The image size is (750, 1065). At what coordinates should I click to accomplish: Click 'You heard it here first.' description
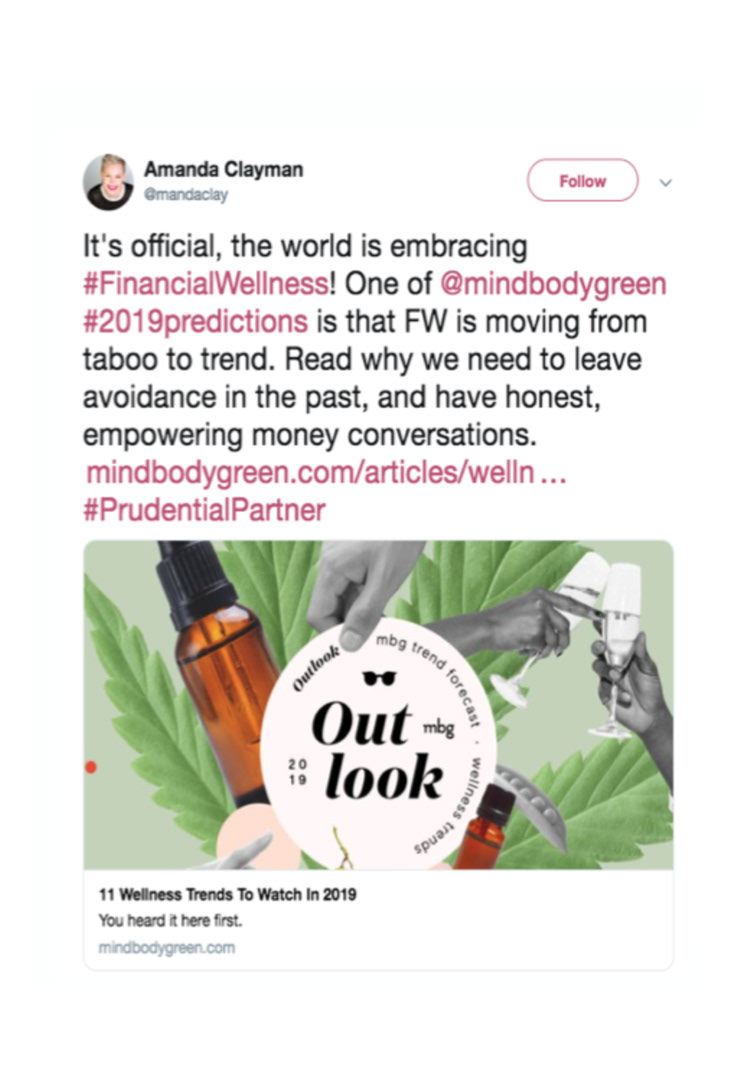coord(171,921)
